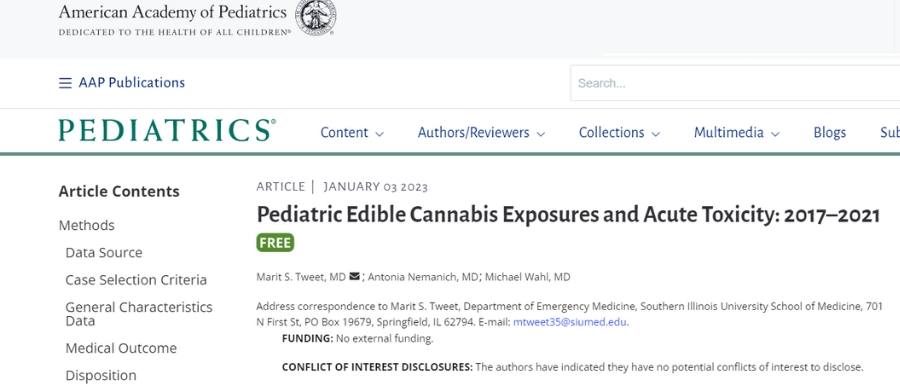This screenshot has height=390, width=900.
Task: Open the AAP Publications hamburger menu icon
Action: click(65, 83)
